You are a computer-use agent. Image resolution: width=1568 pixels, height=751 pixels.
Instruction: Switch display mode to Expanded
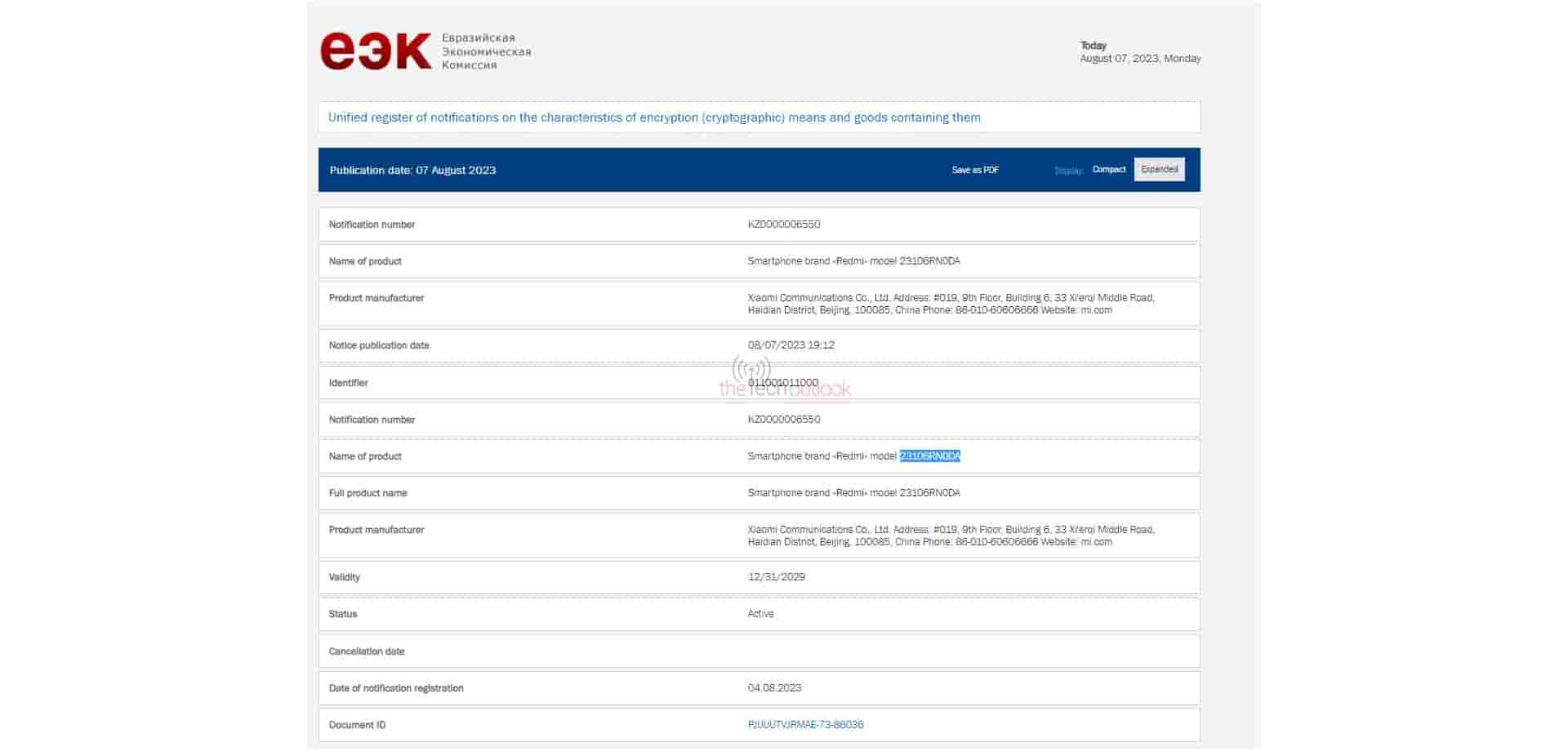click(x=1159, y=170)
